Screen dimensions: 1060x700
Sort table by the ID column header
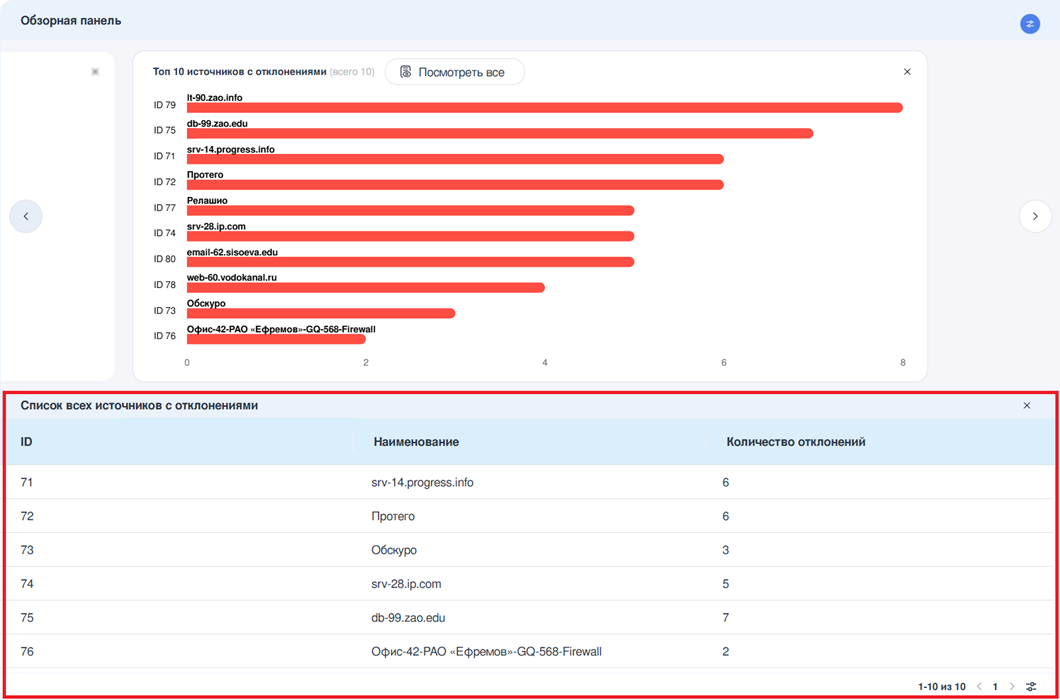point(27,442)
